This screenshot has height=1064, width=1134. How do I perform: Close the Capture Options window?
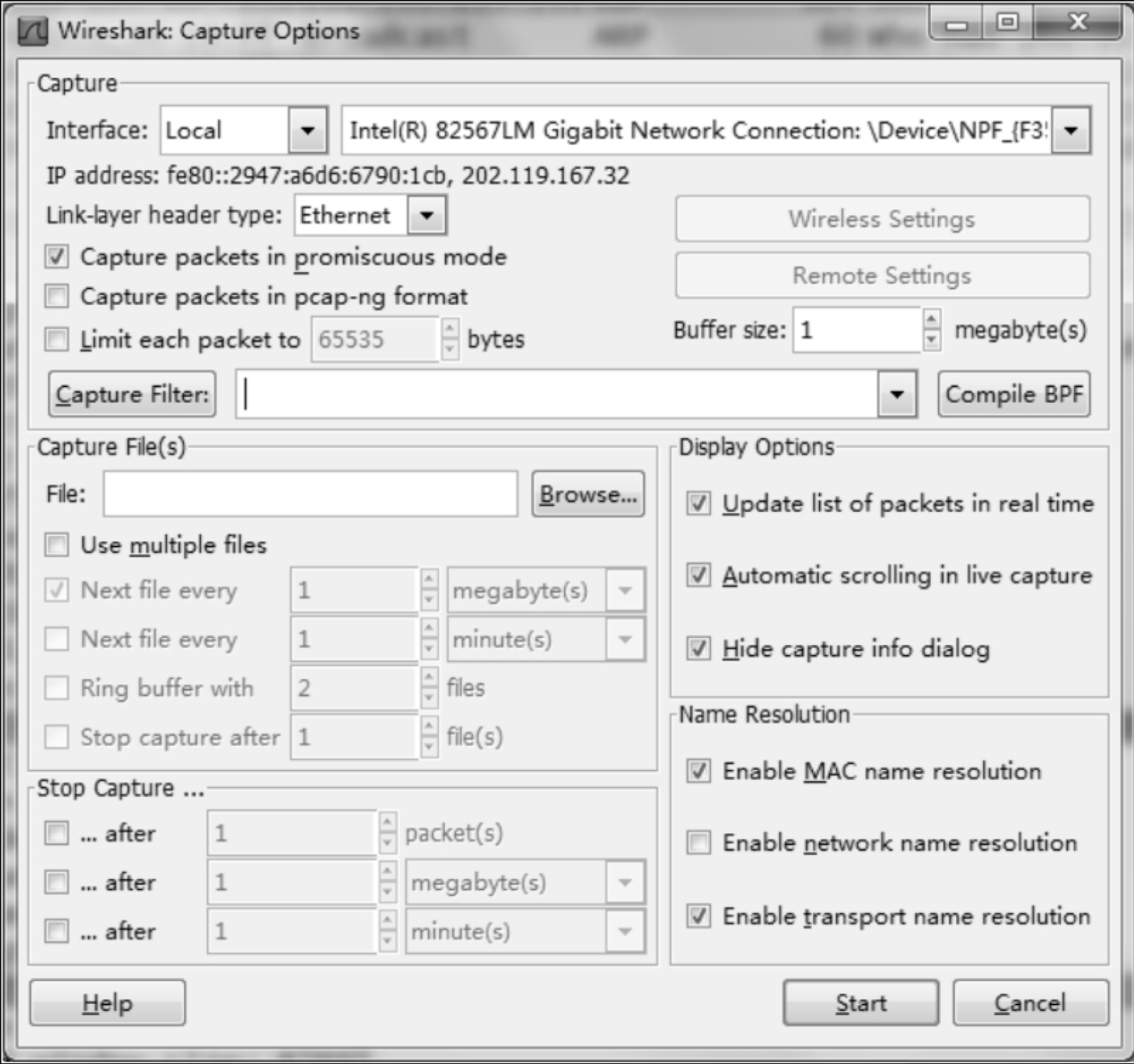tap(1077, 23)
